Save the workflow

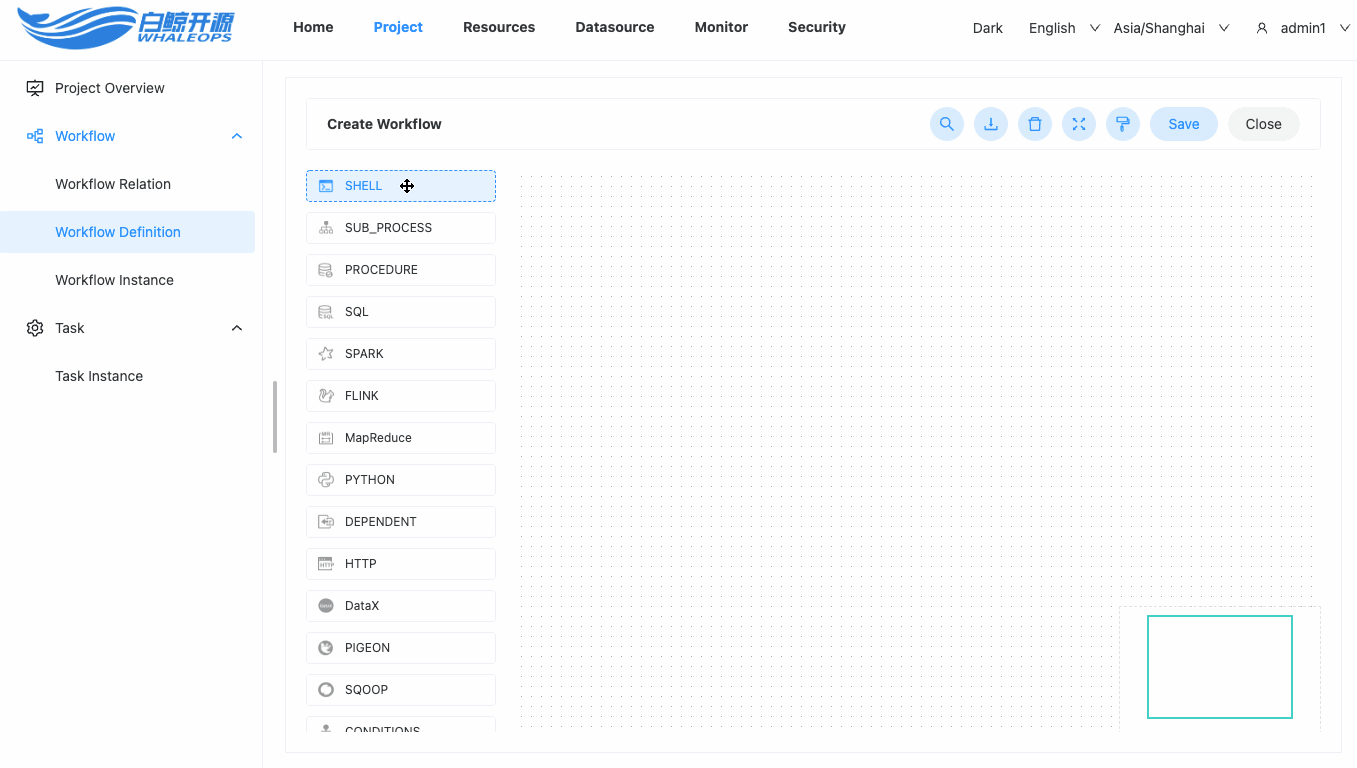coord(1184,124)
